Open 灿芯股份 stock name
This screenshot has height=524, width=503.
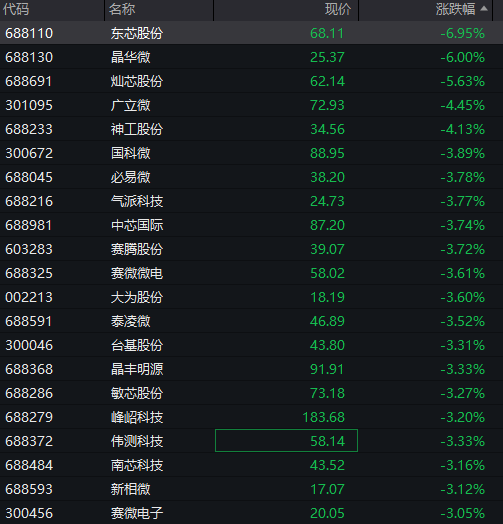pos(137,82)
